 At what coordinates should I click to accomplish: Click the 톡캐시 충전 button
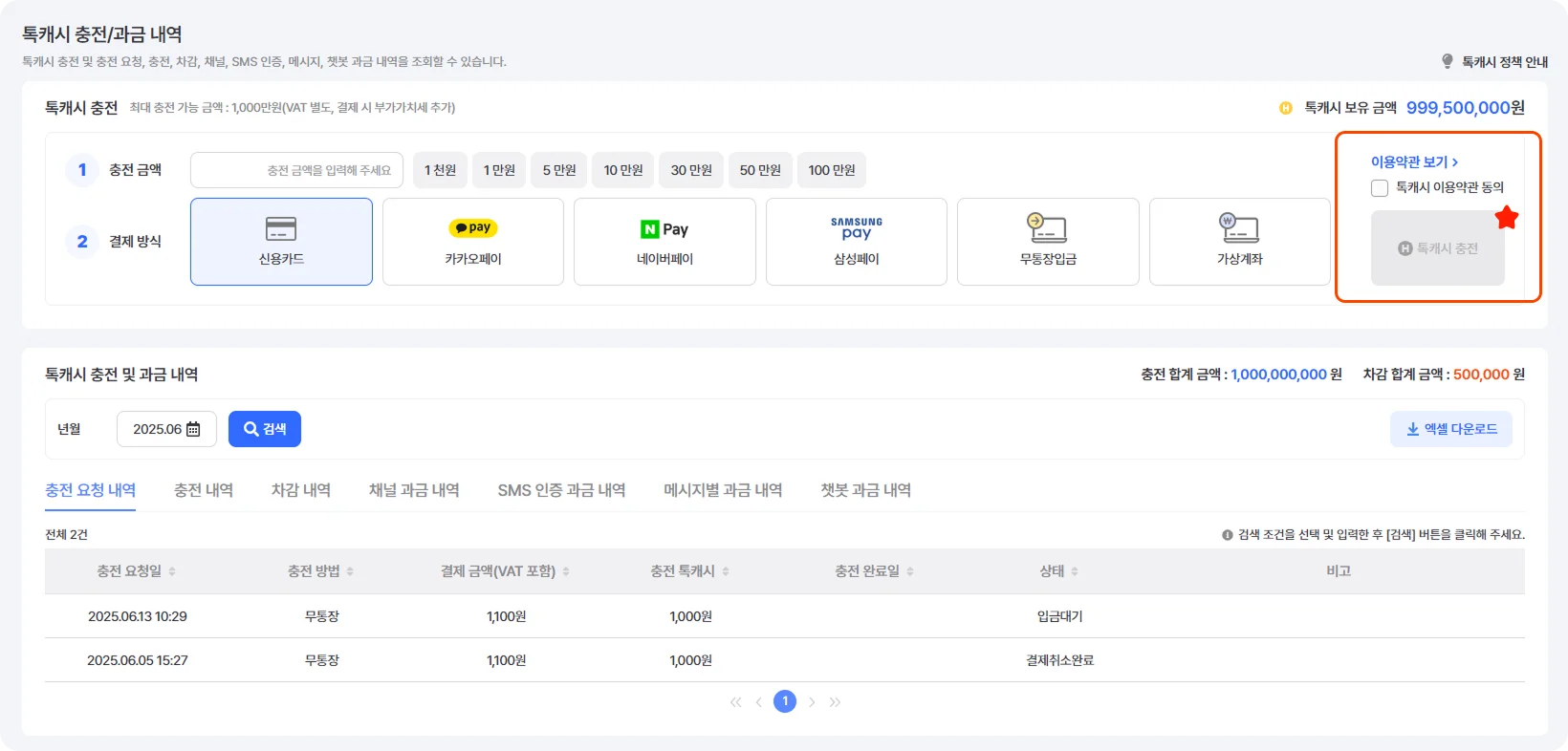[1438, 248]
